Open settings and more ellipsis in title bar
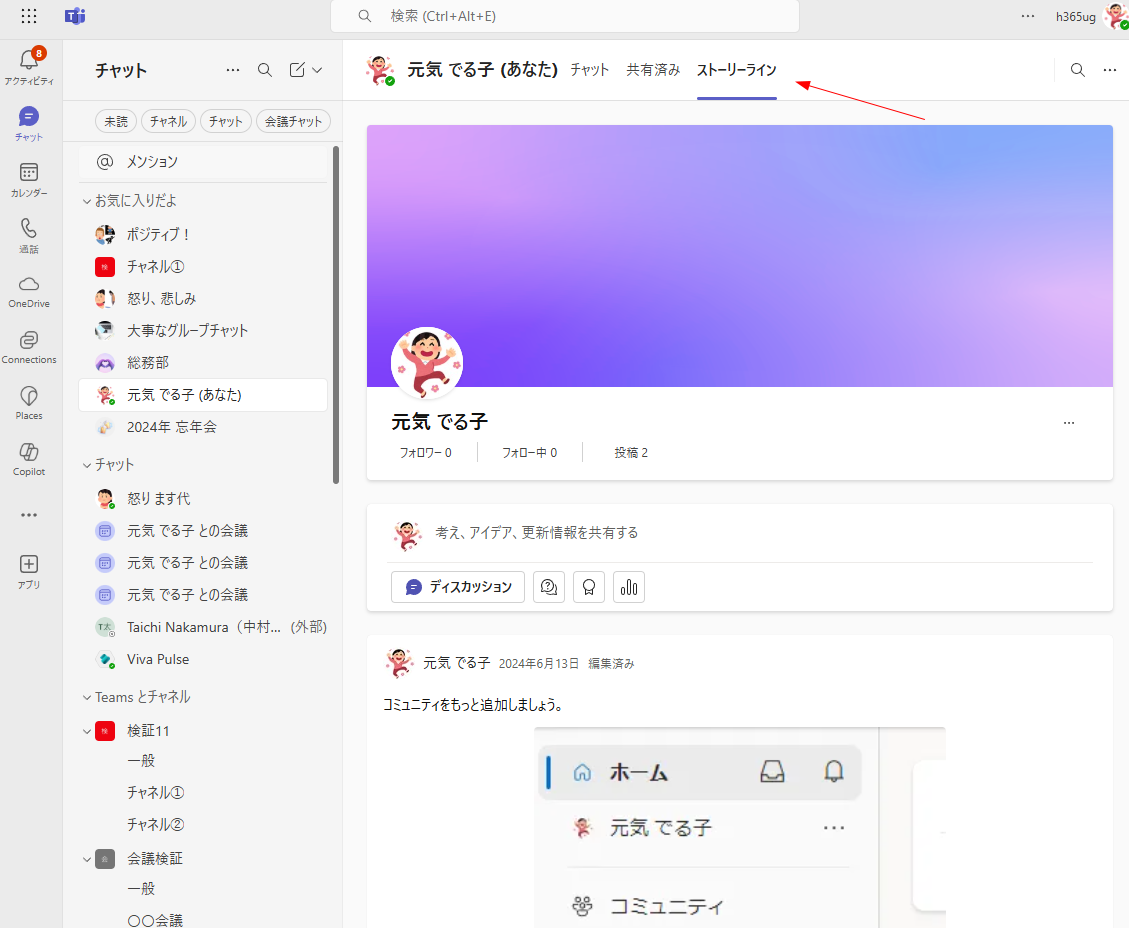 click(x=1027, y=16)
